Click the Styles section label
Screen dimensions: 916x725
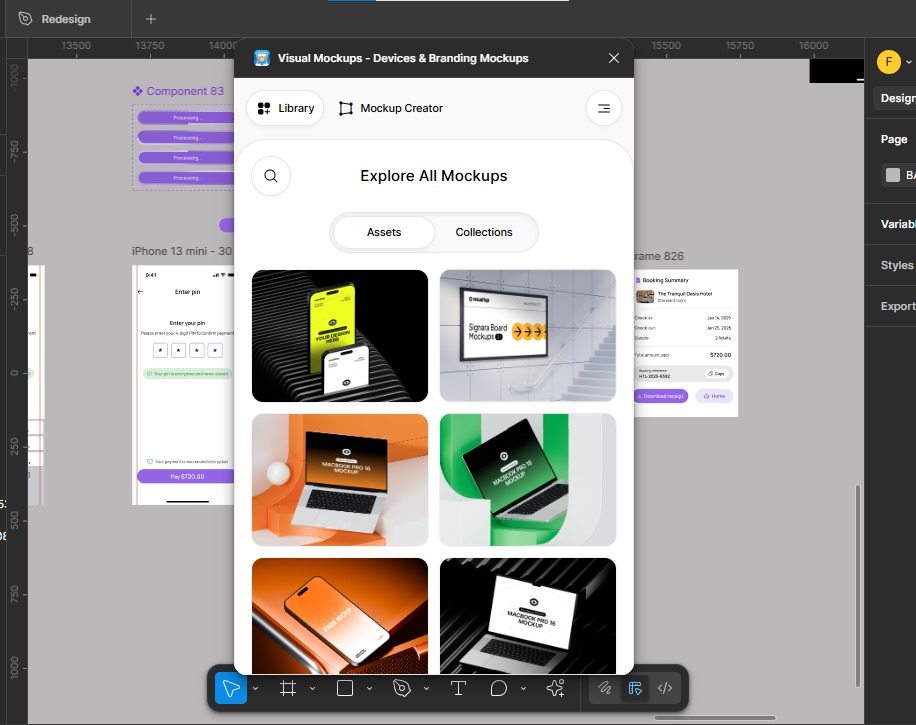click(897, 265)
